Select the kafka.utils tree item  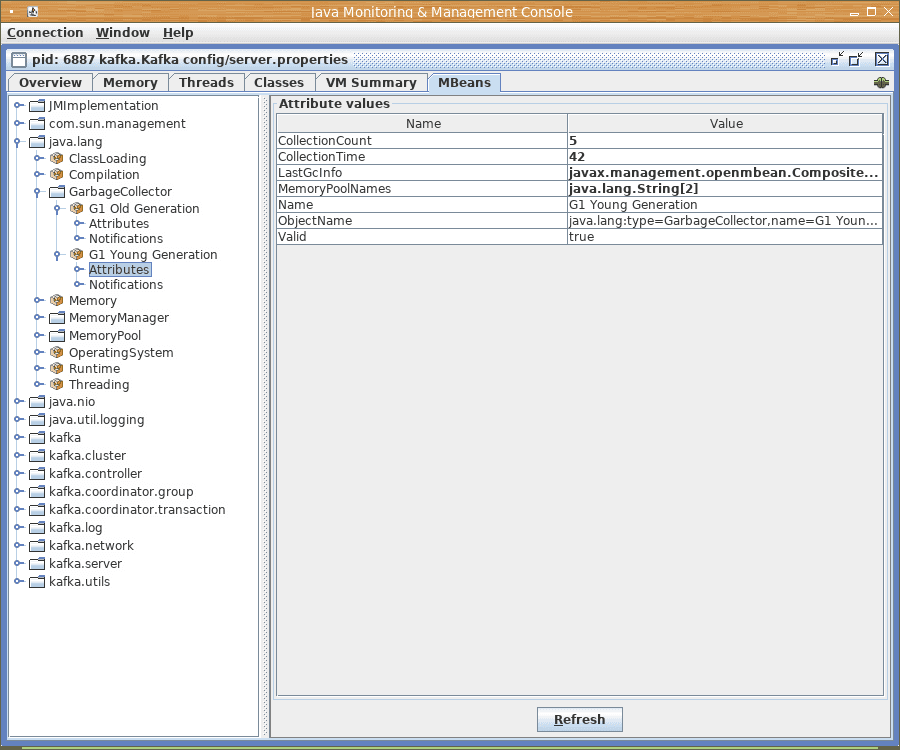(79, 581)
